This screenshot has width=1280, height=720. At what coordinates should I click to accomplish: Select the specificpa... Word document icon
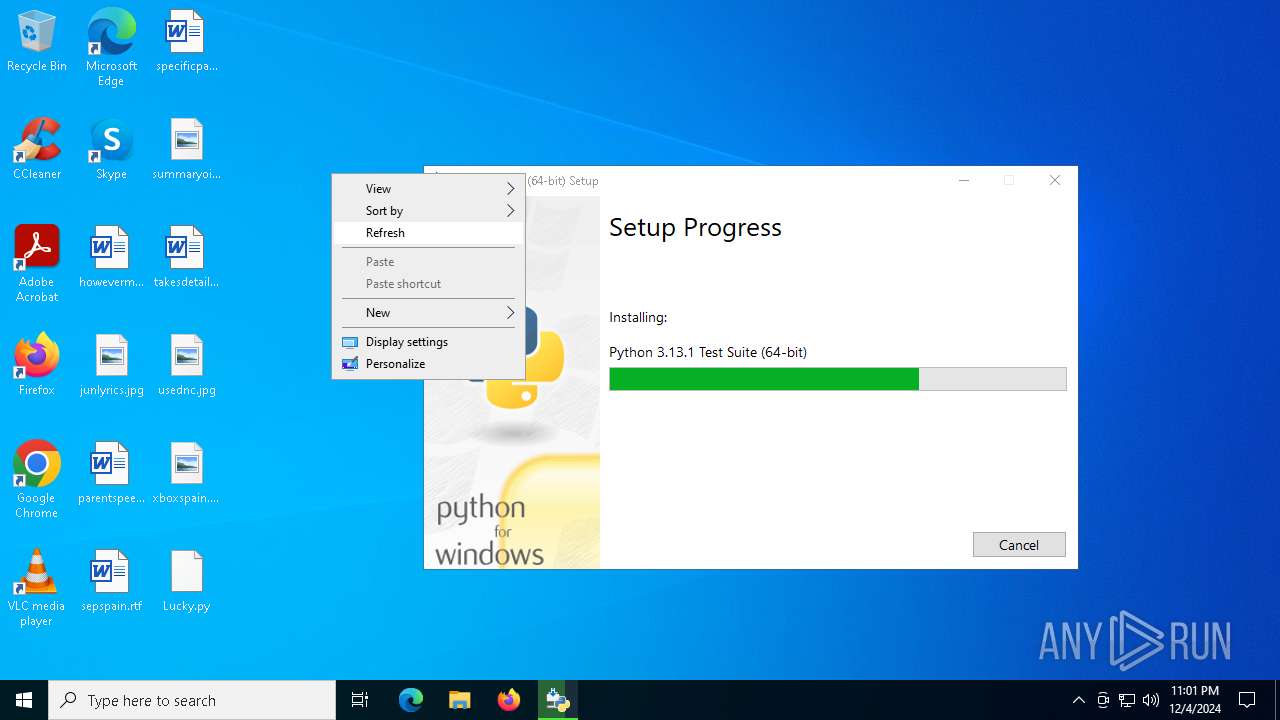pos(186,42)
